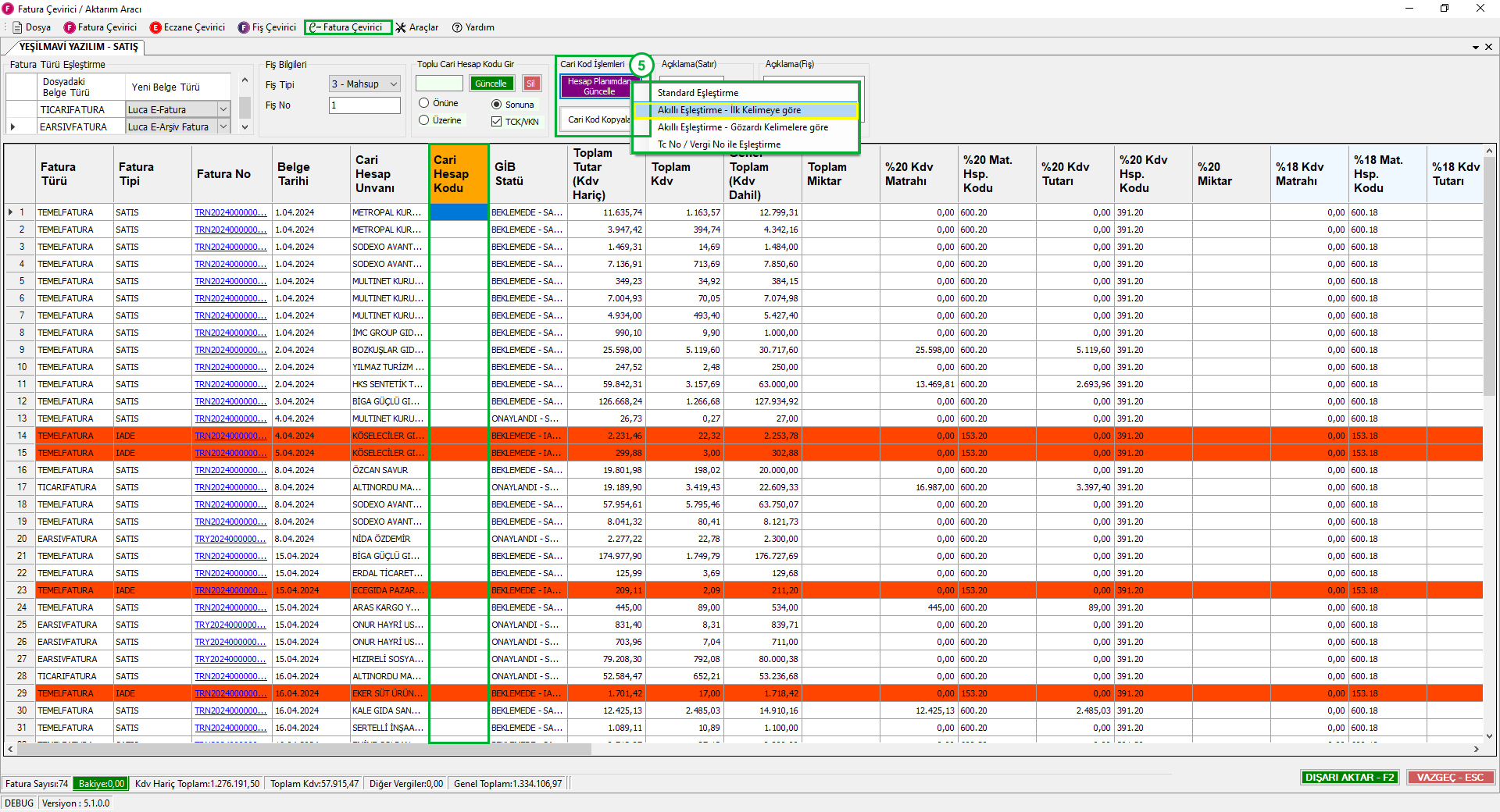Choose Standard Eşleştirme from the menu

698,93
